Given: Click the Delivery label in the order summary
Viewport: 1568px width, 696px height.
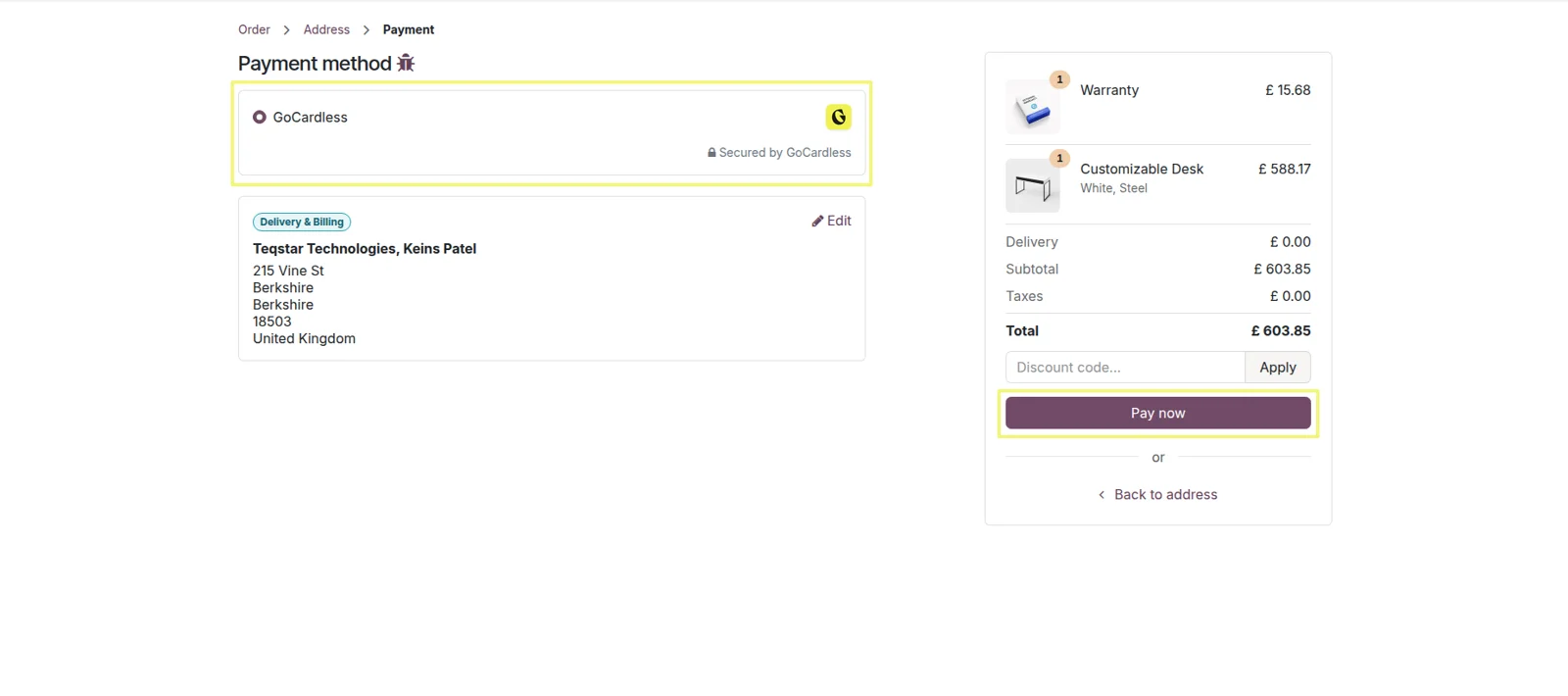Looking at the screenshot, I should (x=1032, y=242).
